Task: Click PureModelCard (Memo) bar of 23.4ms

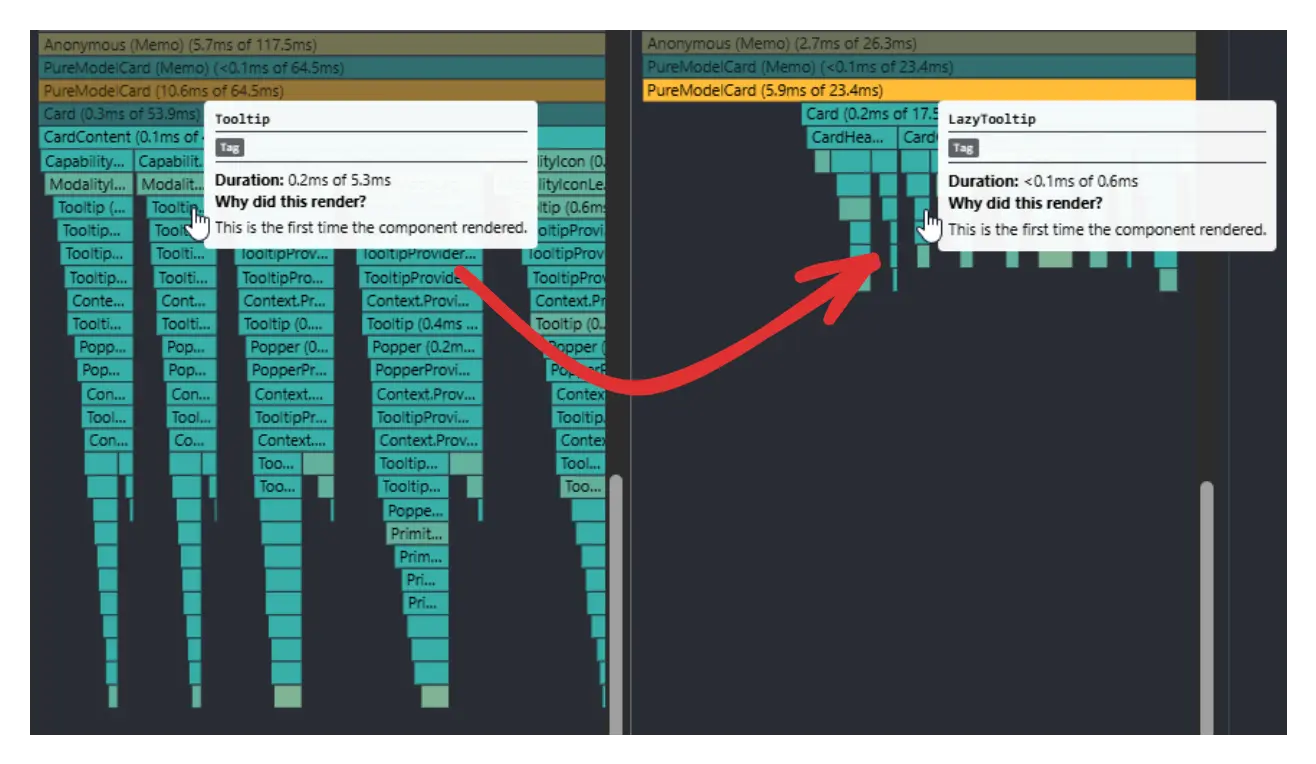Action: pos(919,67)
